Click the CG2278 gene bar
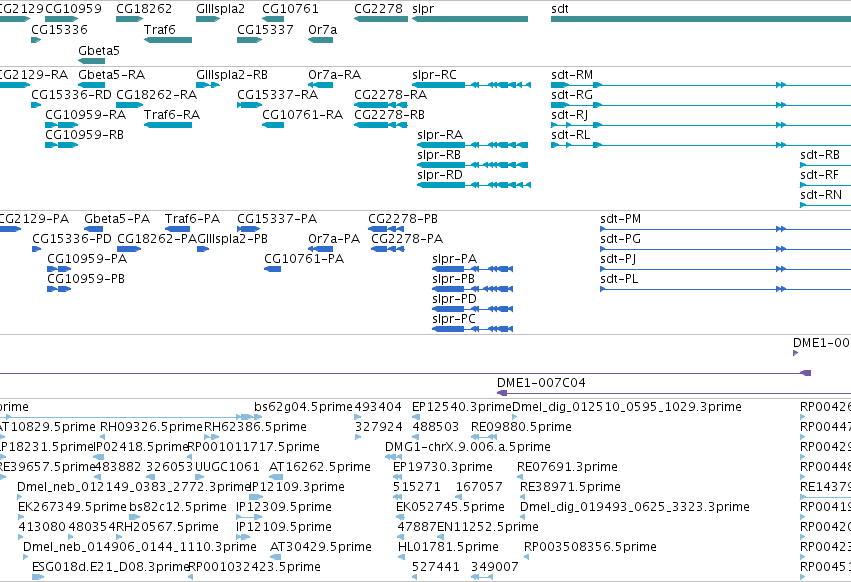Screen dimensions: 851x582 (x=381, y=19)
